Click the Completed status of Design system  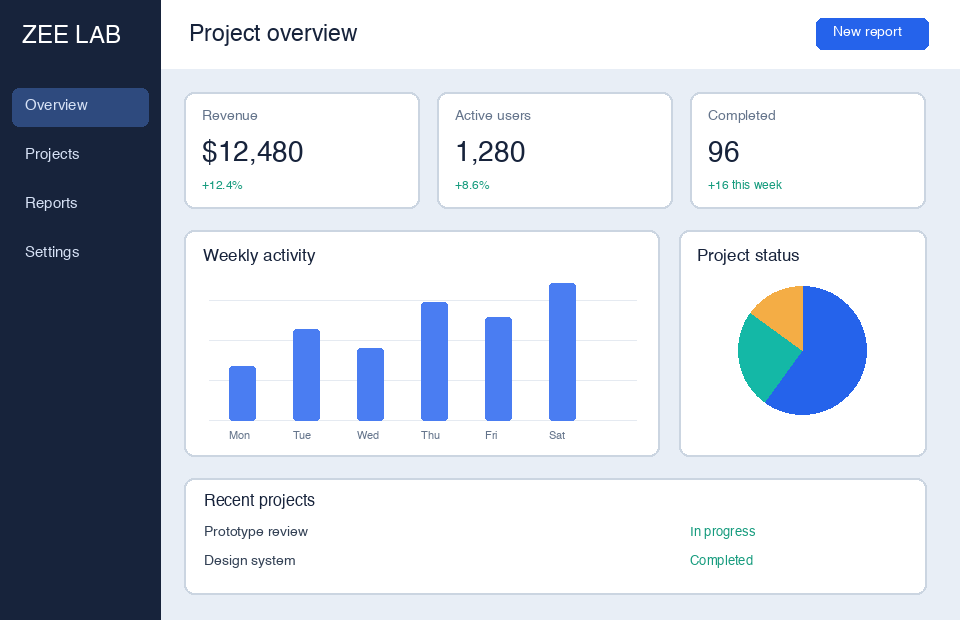(x=721, y=560)
